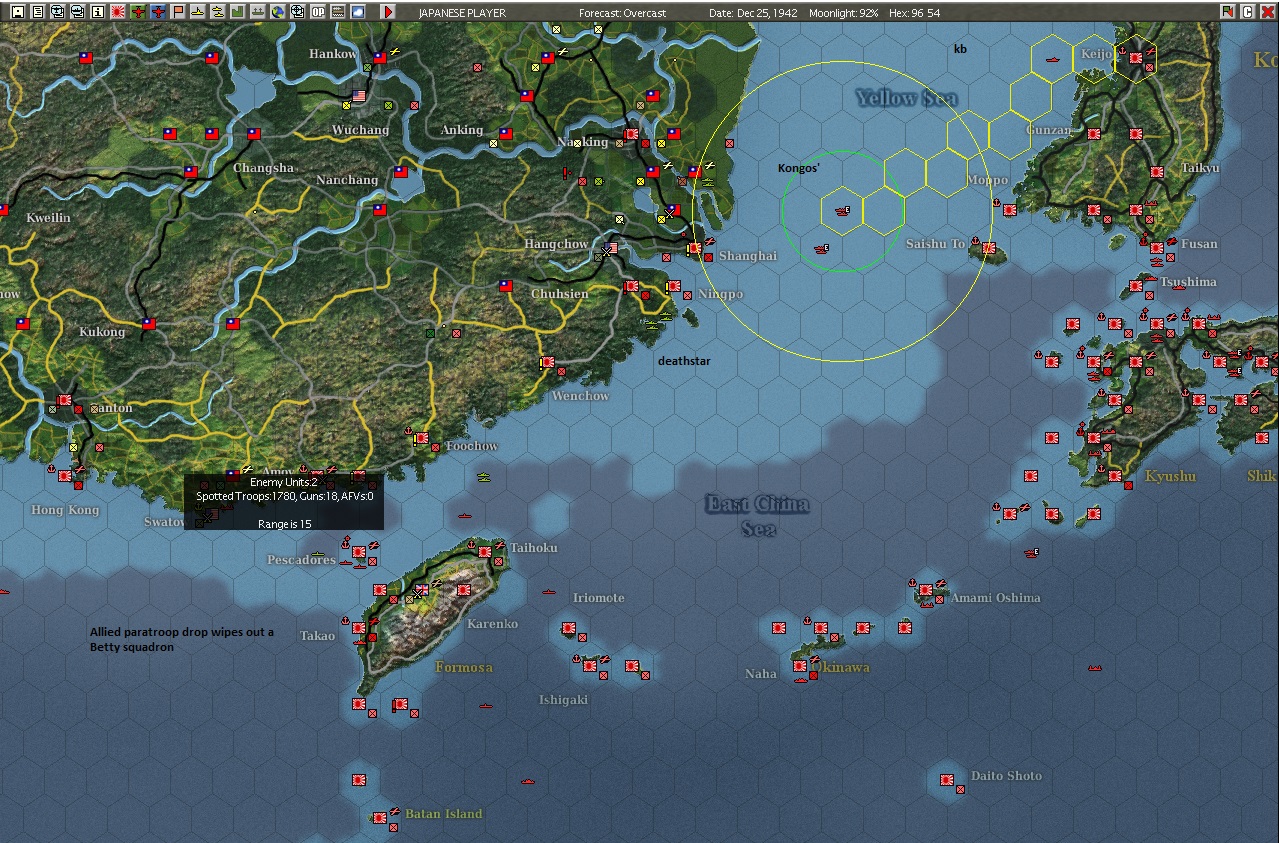
Task: Click the 'deathstar' map note label
Action: click(x=684, y=361)
